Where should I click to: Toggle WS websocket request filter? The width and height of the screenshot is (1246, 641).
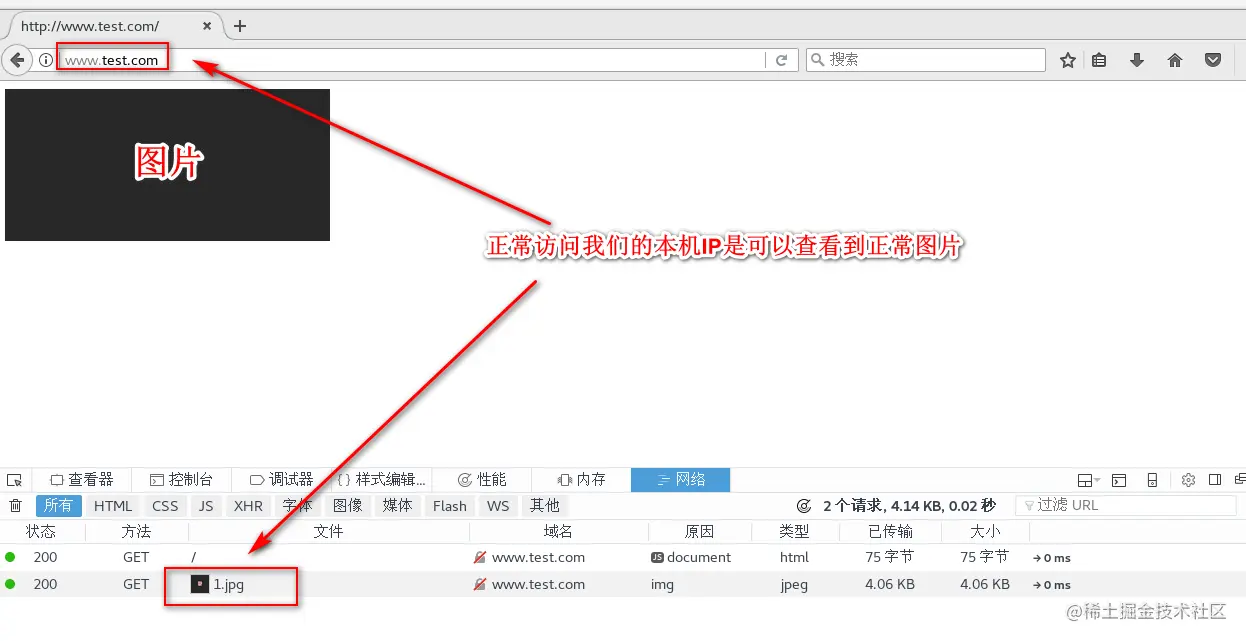[x=498, y=506]
